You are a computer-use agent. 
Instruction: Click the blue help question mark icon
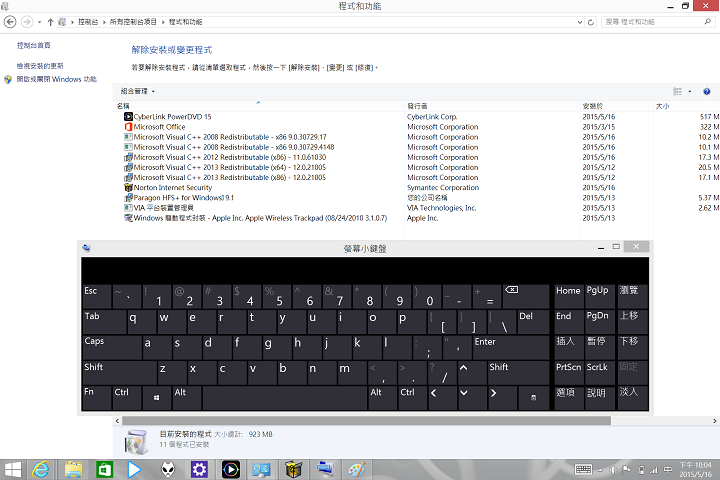click(707, 91)
